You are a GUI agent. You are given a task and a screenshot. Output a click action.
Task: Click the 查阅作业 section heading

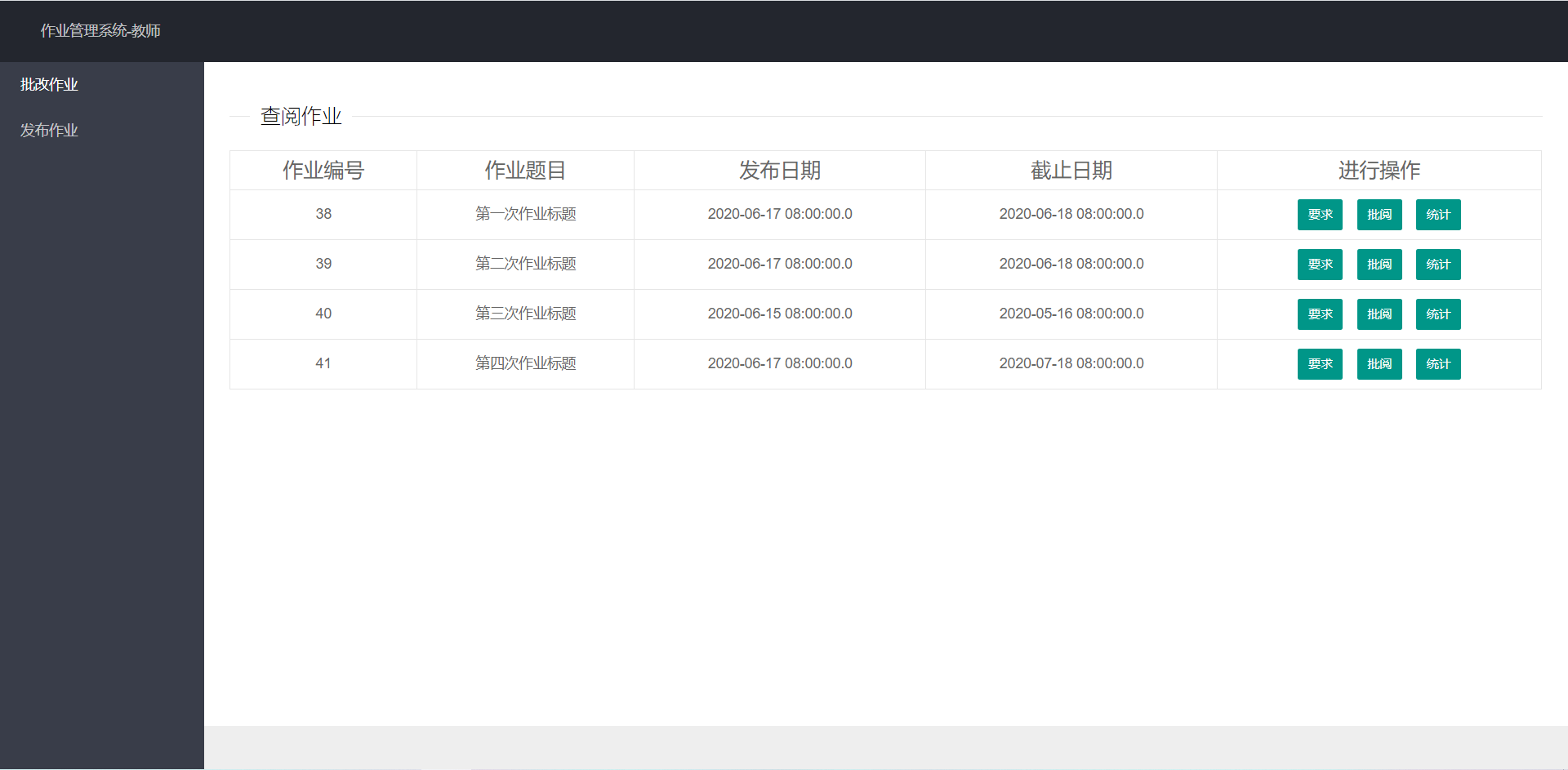tap(301, 117)
